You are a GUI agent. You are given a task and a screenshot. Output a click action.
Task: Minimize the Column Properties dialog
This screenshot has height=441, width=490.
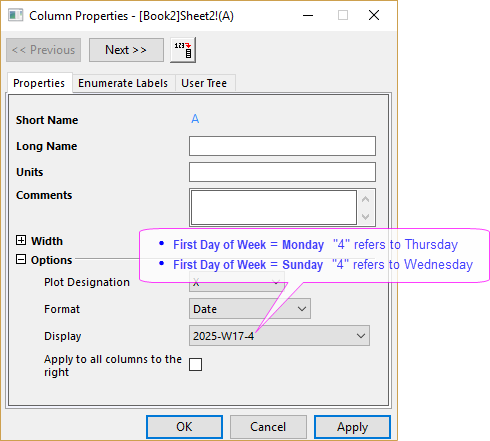coord(308,15)
